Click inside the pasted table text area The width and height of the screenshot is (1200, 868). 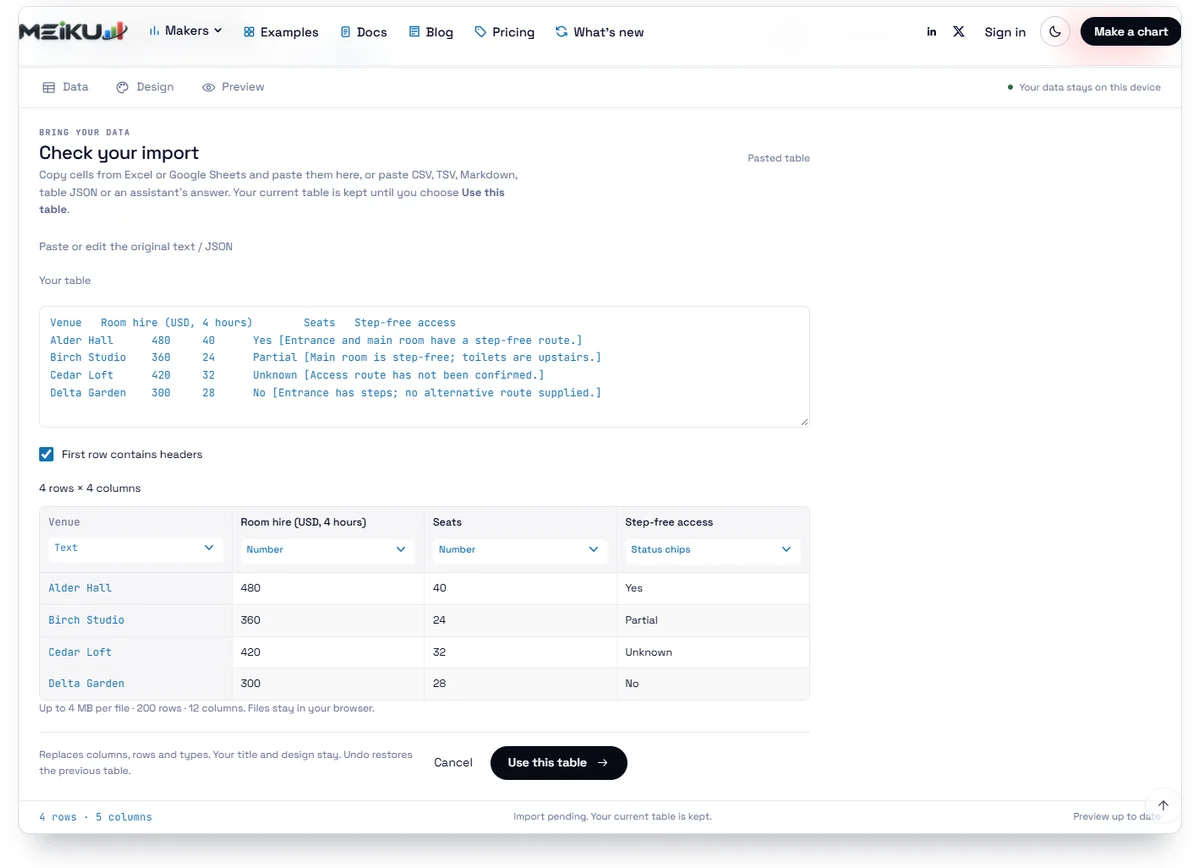coord(424,366)
